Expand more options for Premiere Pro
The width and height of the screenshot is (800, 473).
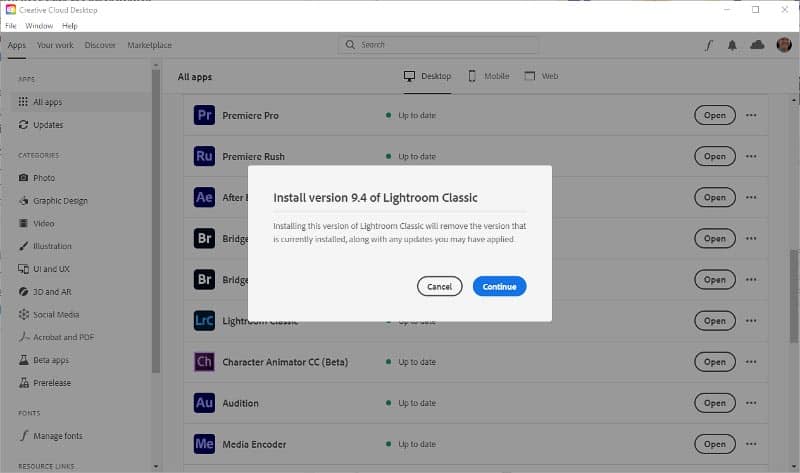(751, 115)
